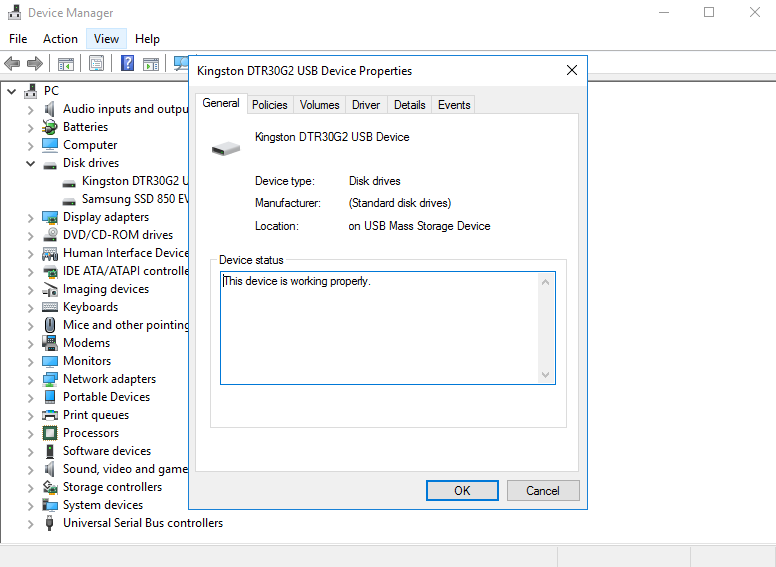Click the Network adapters icon
The image size is (776, 567).
[x=49, y=379]
